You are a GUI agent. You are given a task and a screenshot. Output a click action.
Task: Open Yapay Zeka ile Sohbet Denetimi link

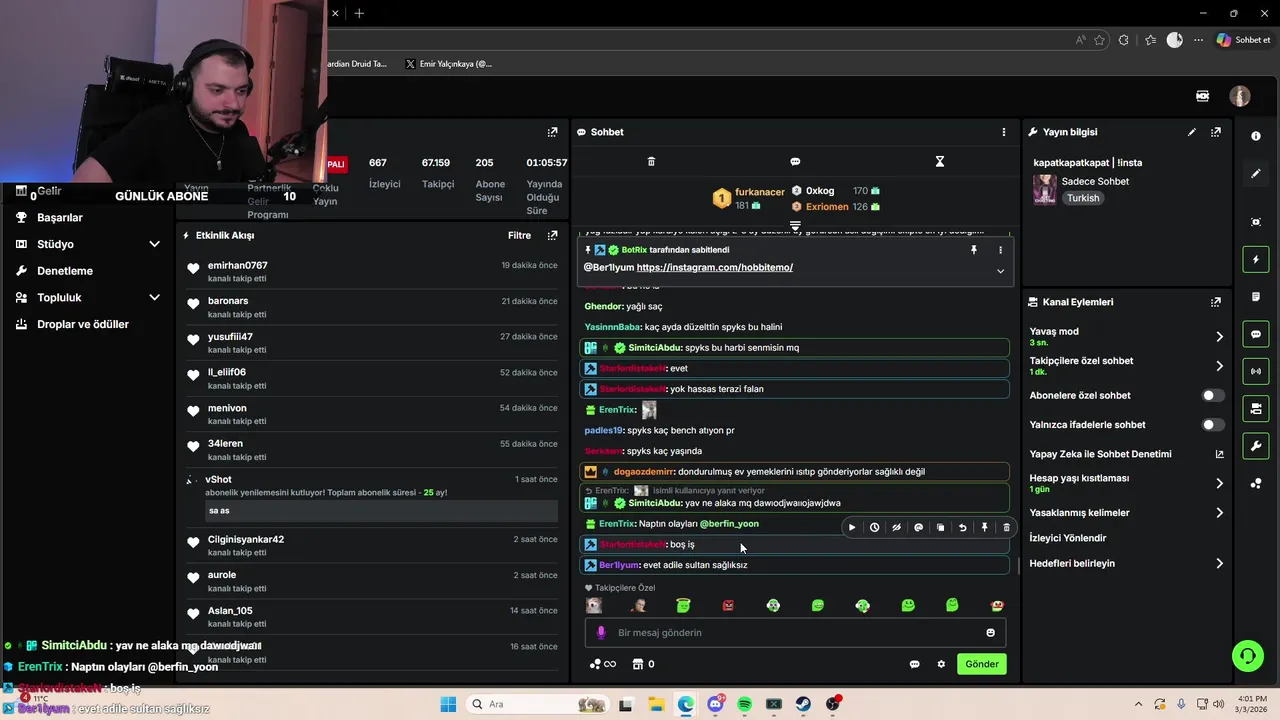click(x=1127, y=454)
